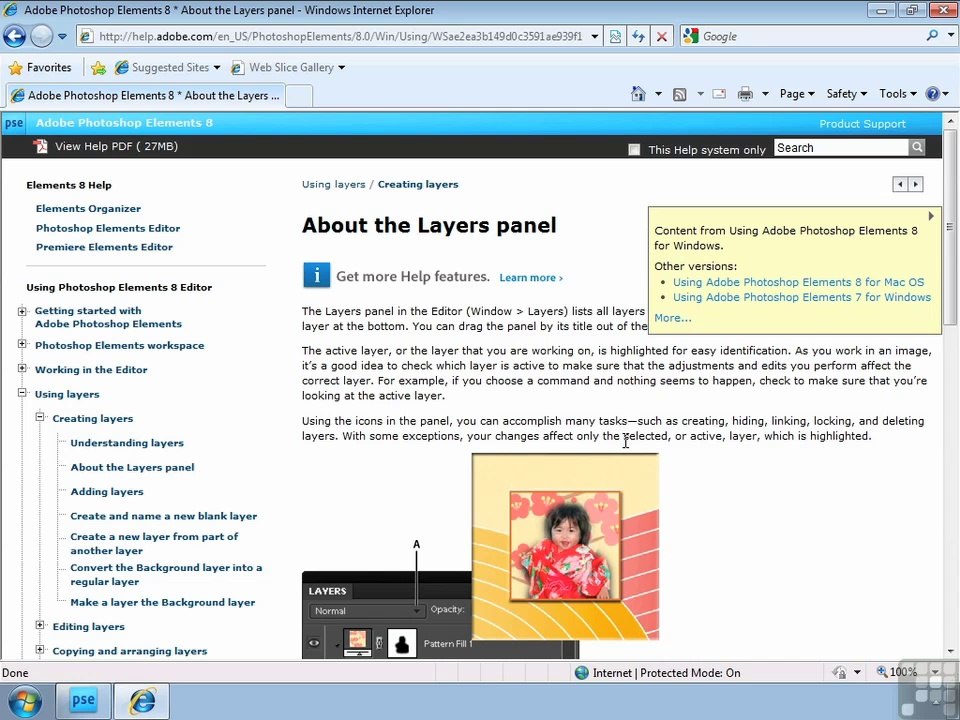Click the Google search magnifier icon
960x720 pixels.
[x=932, y=36]
